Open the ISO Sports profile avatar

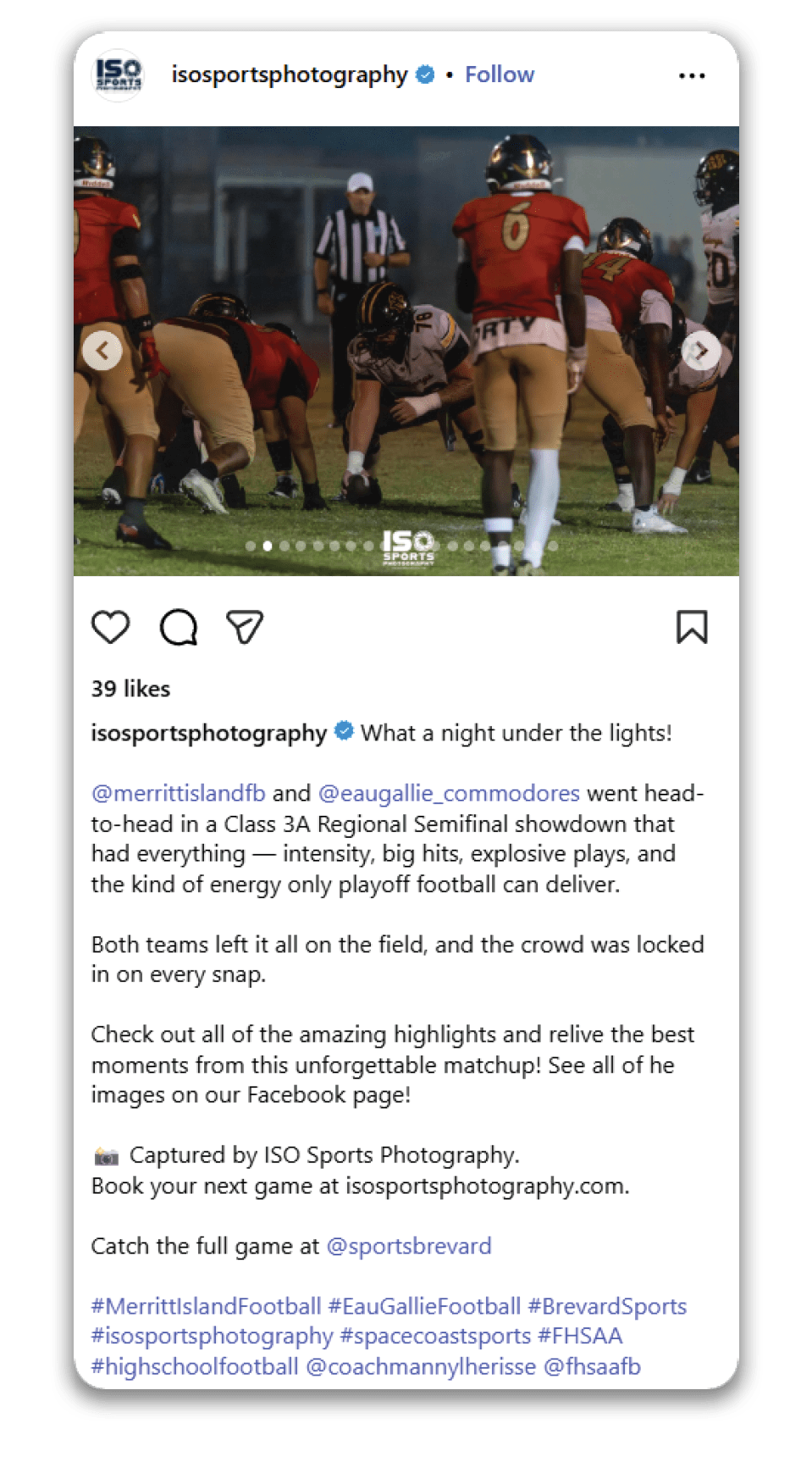[x=118, y=75]
